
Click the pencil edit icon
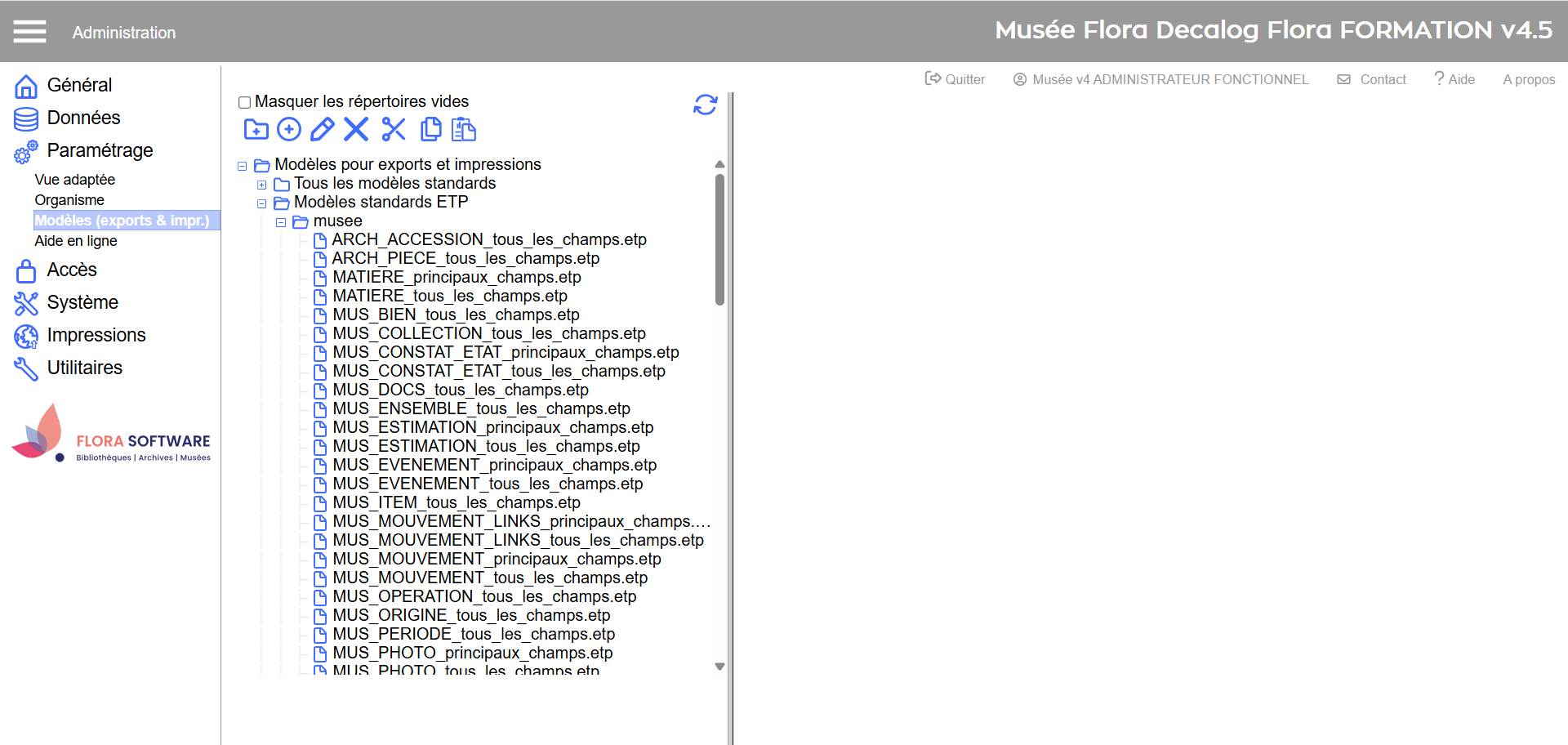322,129
